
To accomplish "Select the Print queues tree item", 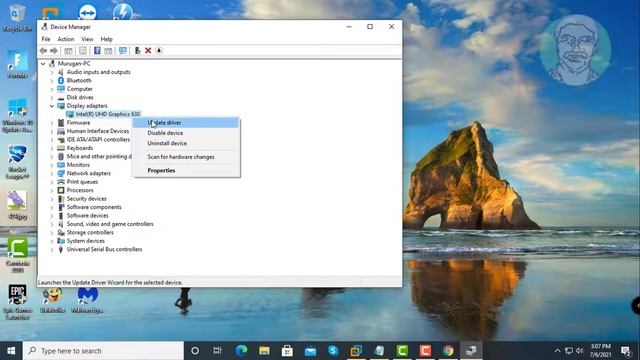I will pos(82,182).
